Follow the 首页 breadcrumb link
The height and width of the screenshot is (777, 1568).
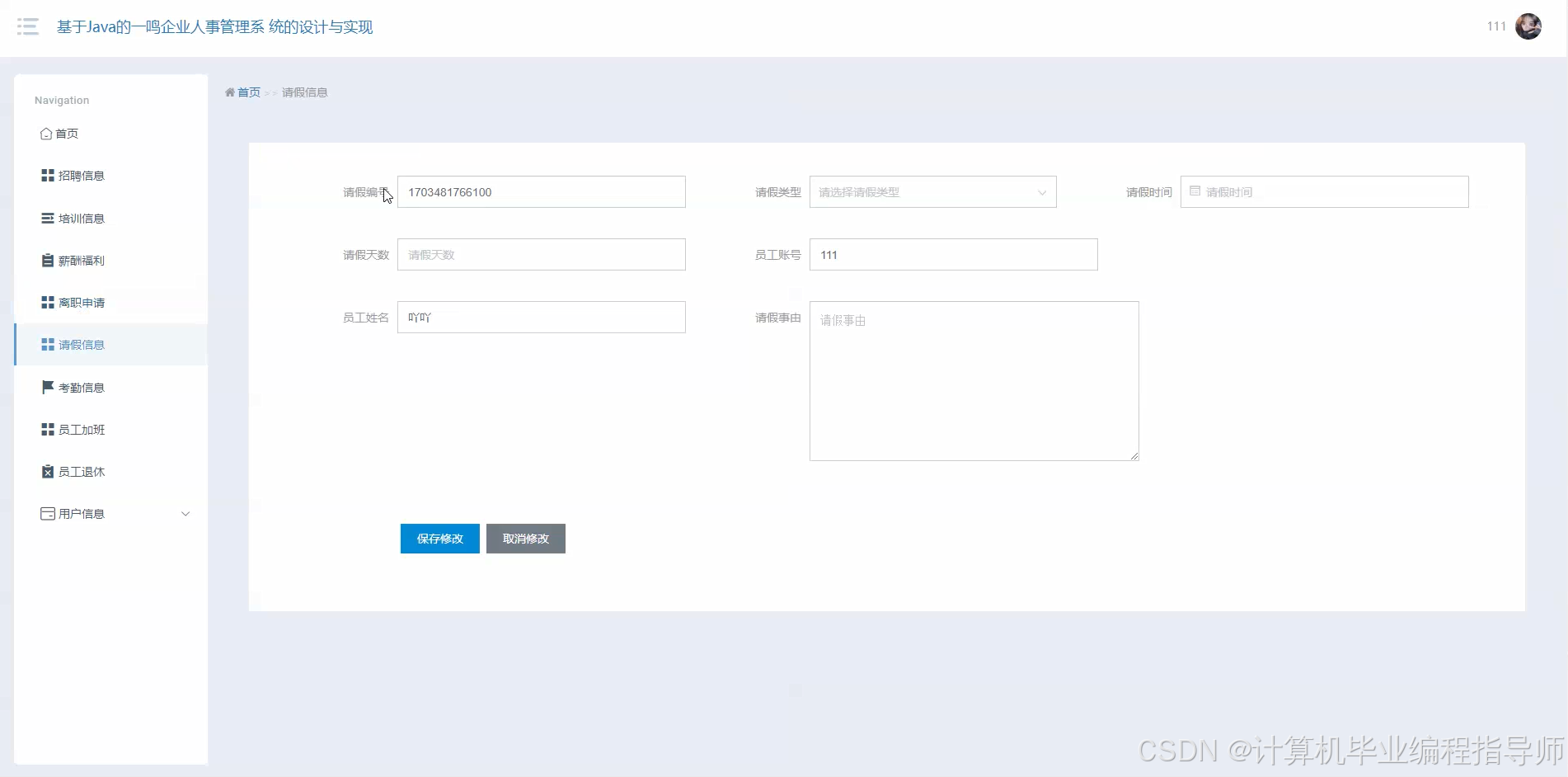tap(249, 92)
